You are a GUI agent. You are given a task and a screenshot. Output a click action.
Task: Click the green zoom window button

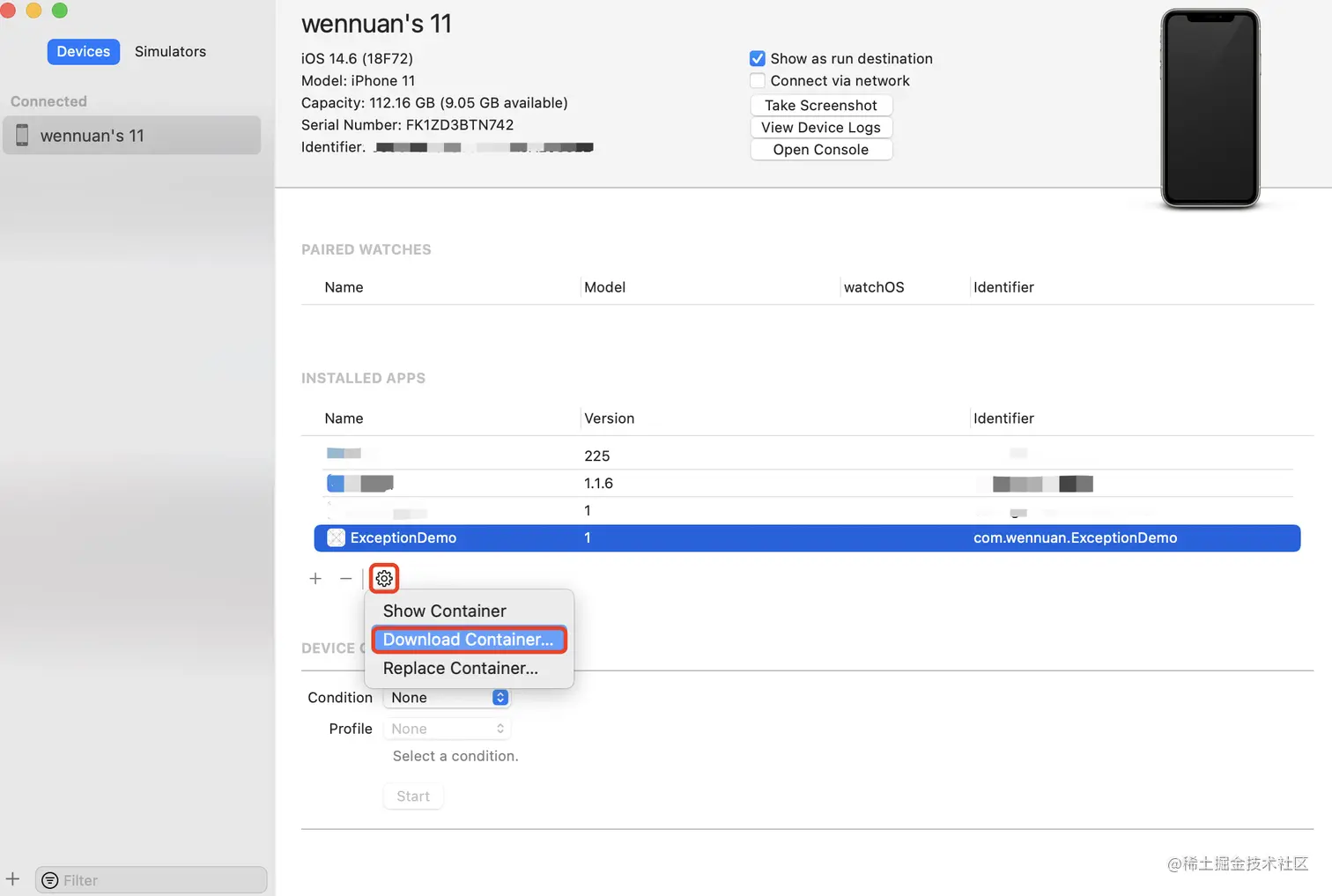60,10
